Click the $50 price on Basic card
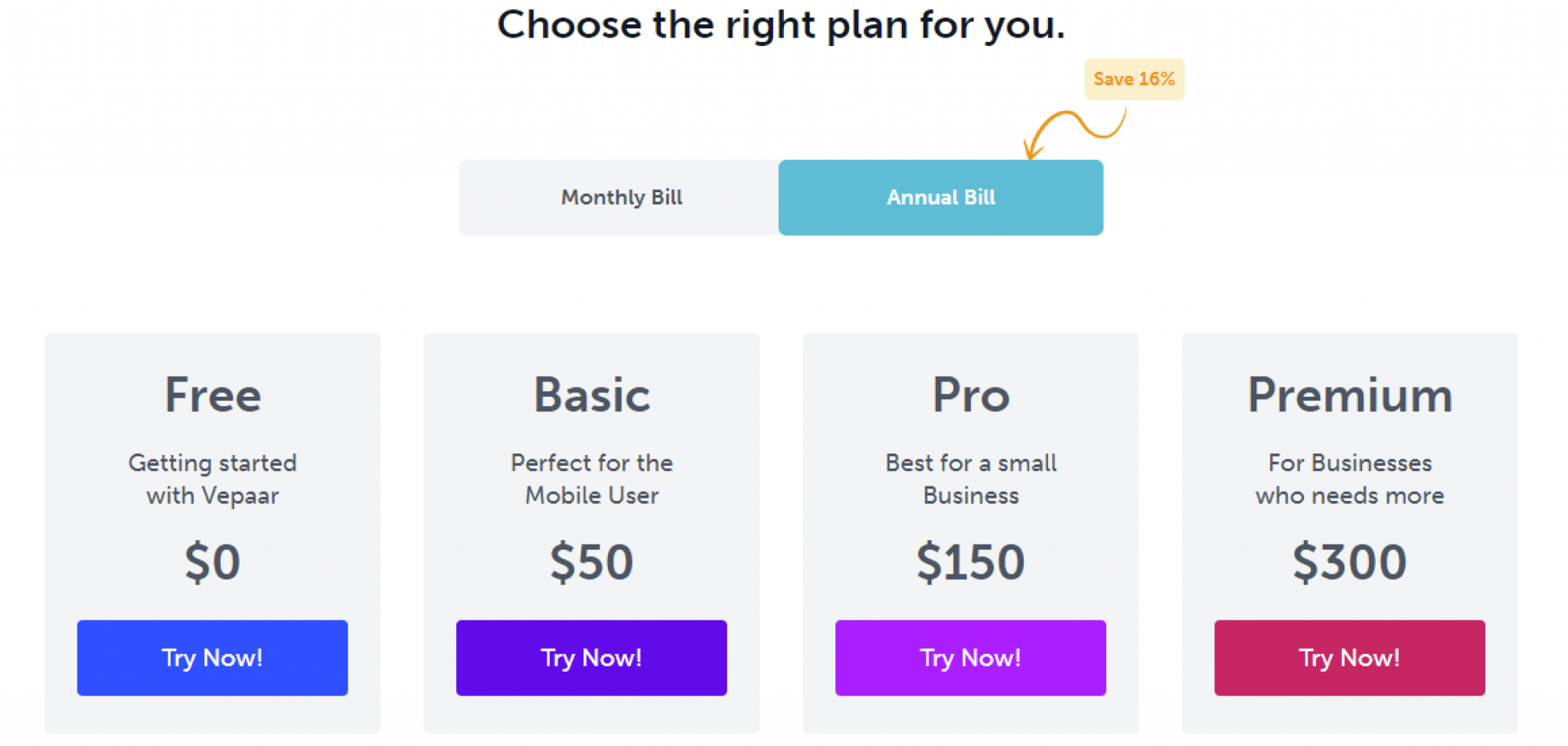The image size is (1568, 746). pyautogui.click(x=591, y=561)
